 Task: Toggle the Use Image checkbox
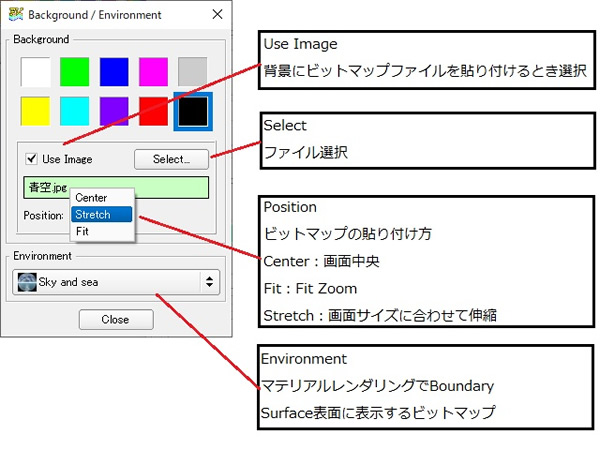(x=32, y=159)
